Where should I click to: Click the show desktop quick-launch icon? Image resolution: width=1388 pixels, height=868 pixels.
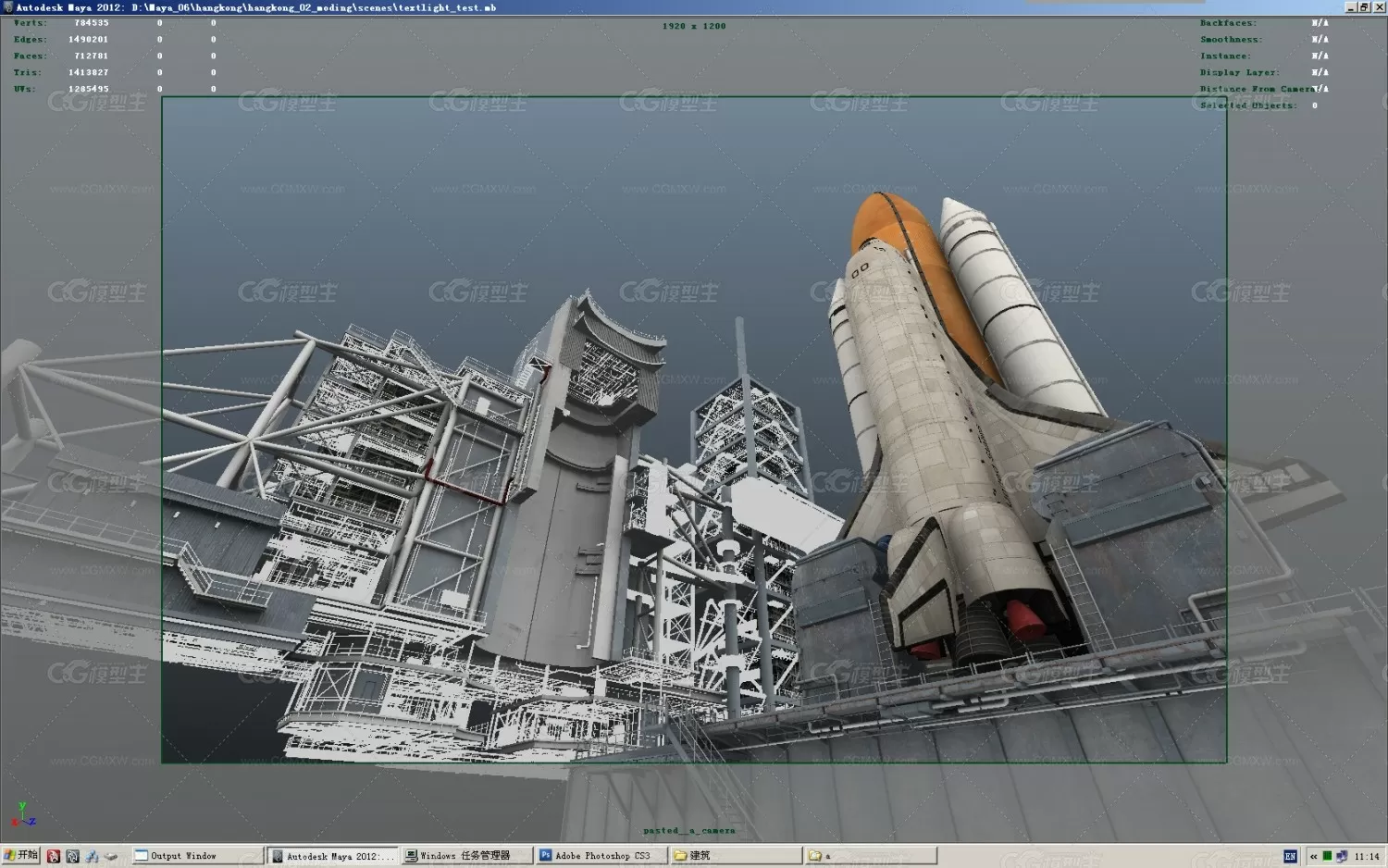[x=111, y=856]
